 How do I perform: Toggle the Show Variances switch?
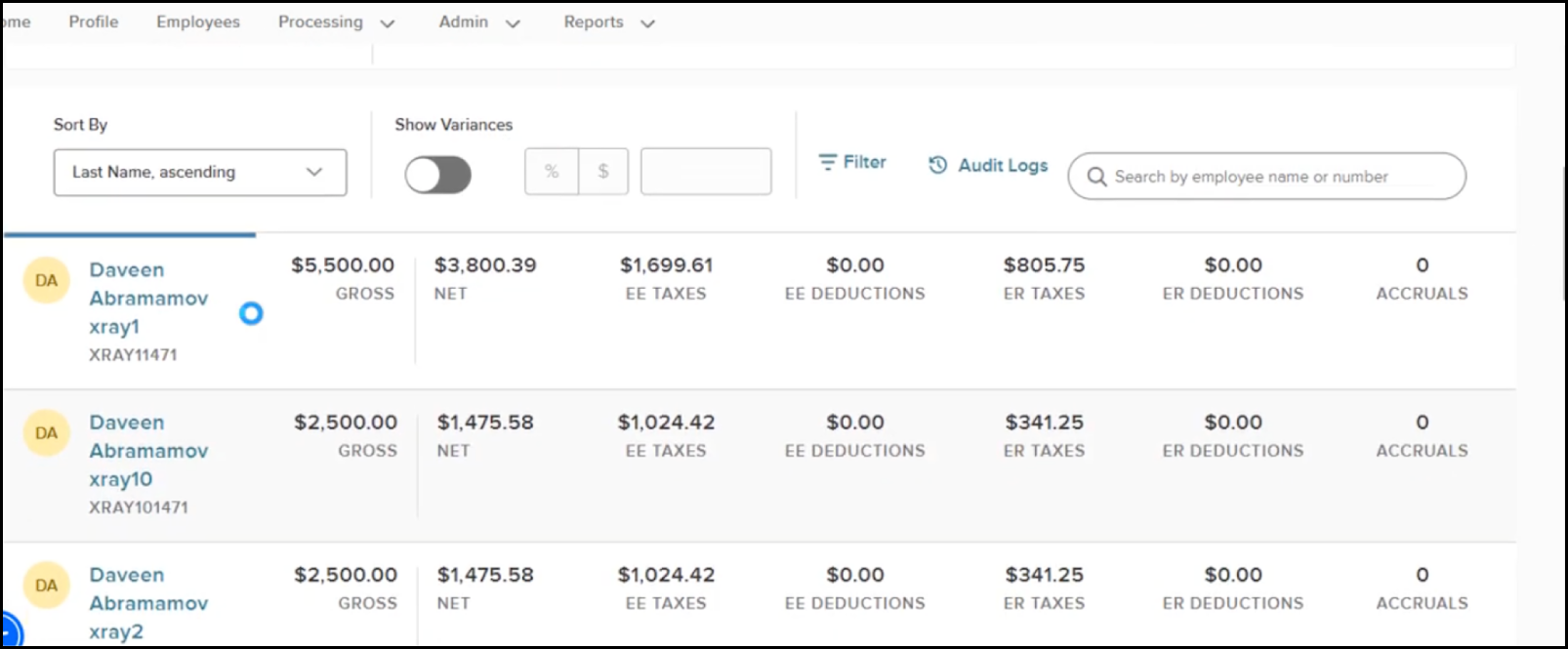click(x=438, y=176)
